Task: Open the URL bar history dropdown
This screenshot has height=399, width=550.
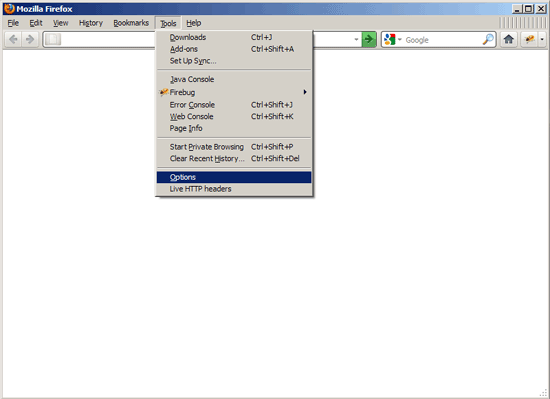Action: (x=356, y=39)
